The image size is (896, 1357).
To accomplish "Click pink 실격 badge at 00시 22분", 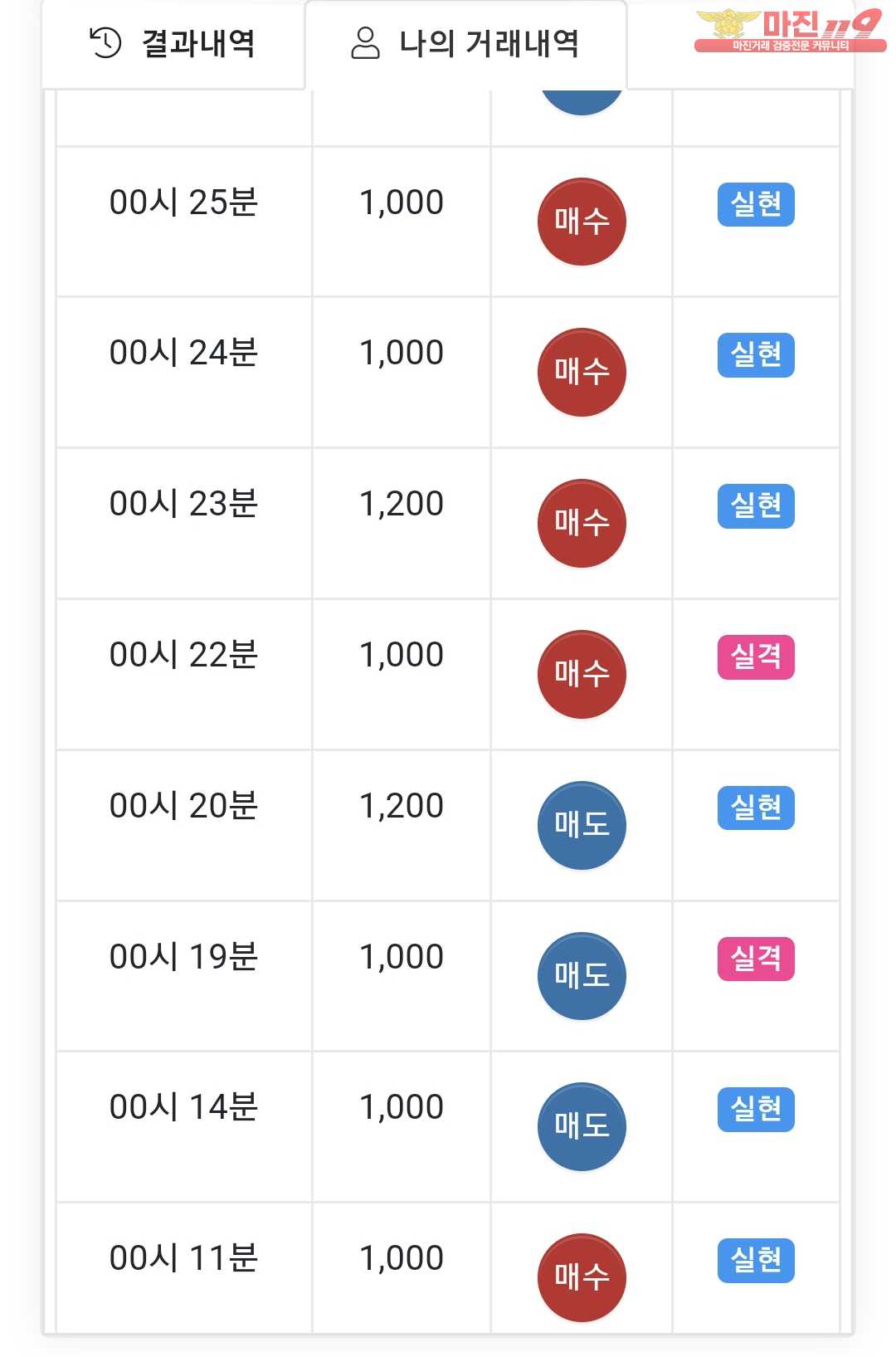I will click(x=756, y=657).
